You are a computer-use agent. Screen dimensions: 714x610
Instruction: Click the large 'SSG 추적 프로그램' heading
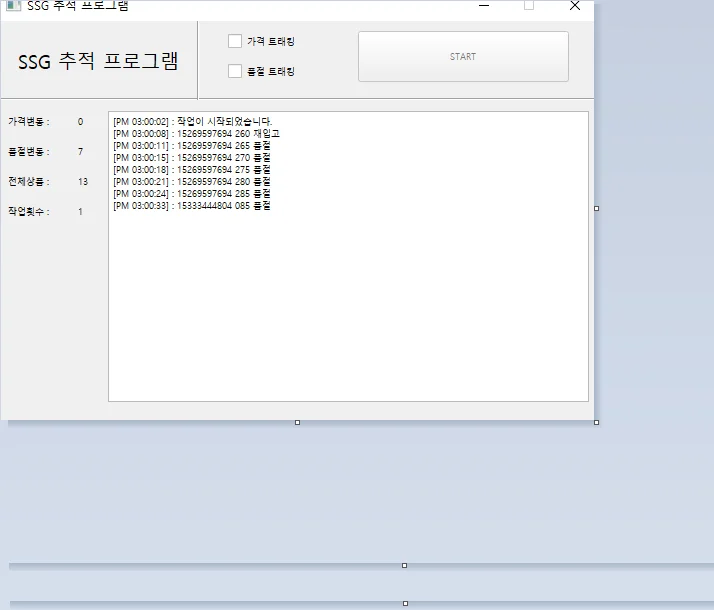point(98,61)
